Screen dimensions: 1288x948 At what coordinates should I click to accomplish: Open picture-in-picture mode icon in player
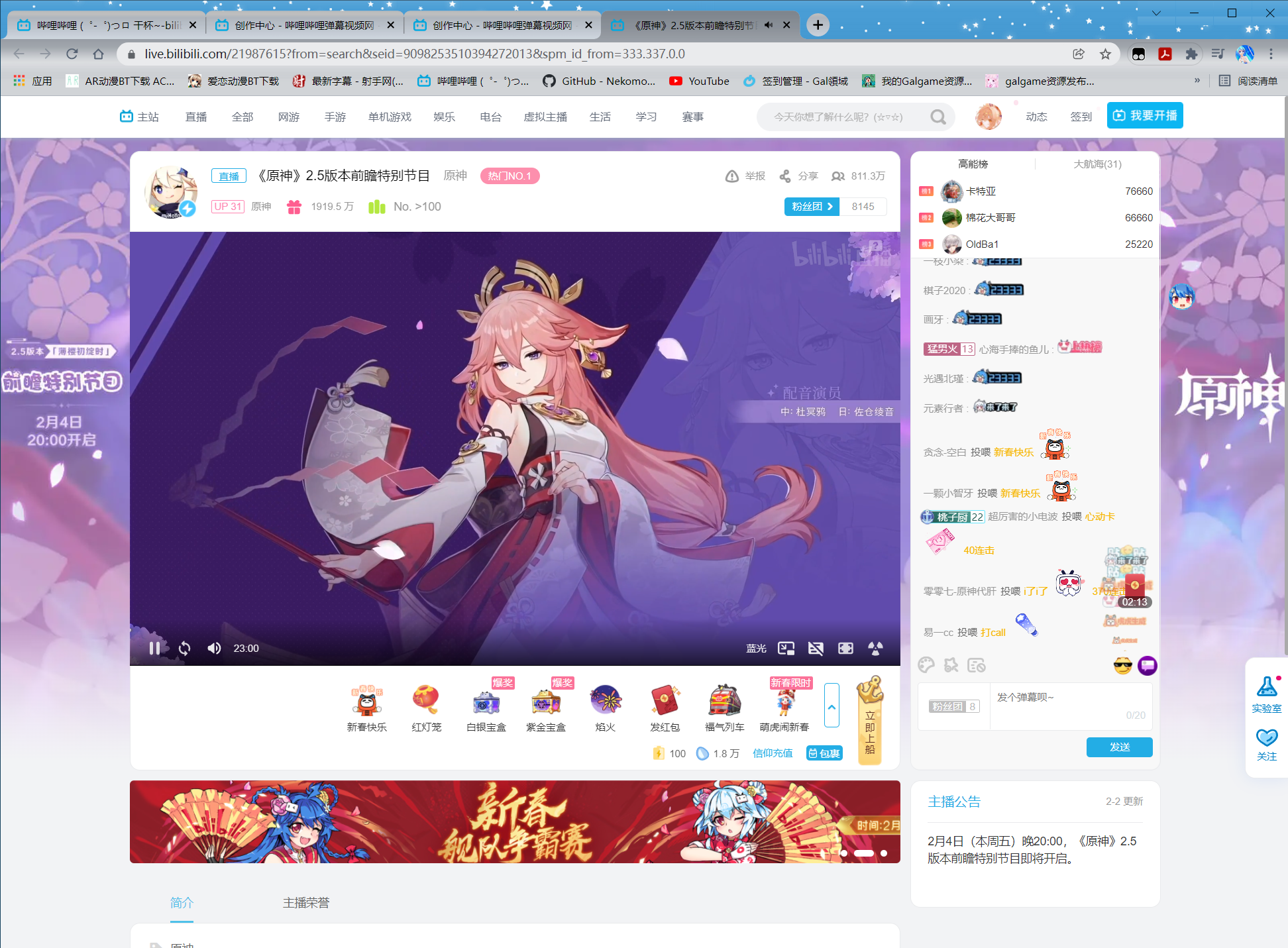[x=786, y=648]
